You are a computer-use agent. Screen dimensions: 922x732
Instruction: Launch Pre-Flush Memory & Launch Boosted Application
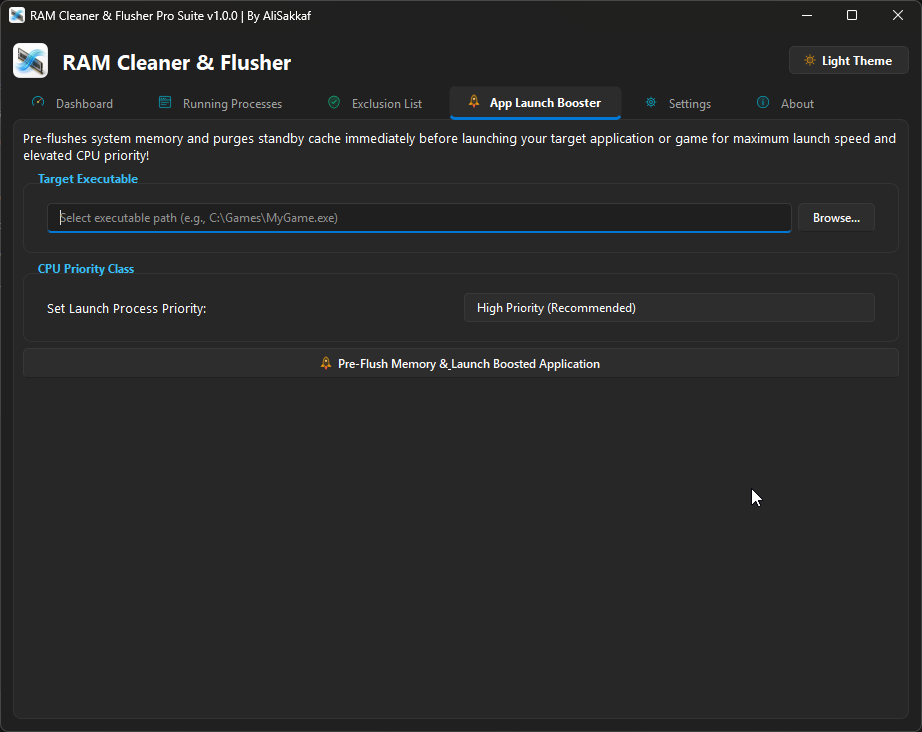pos(461,363)
